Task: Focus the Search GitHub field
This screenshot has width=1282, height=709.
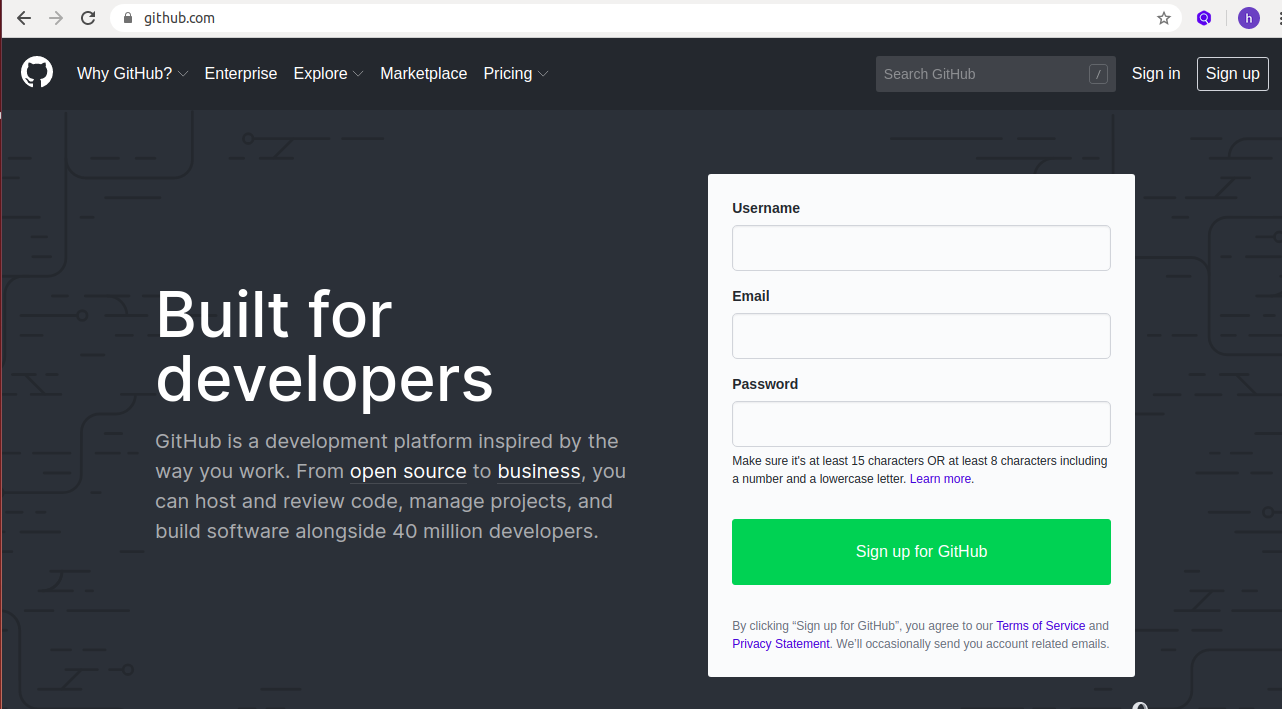Action: click(996, 74)
